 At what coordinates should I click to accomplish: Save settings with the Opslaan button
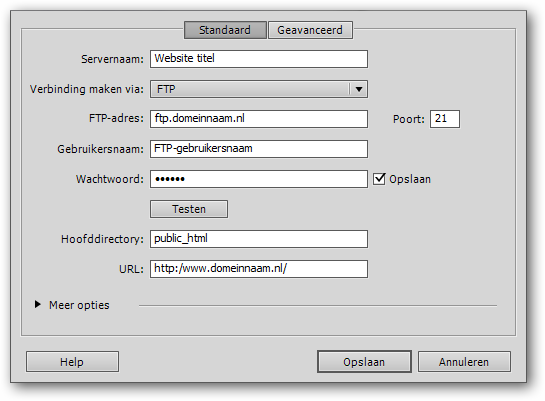[364, 362]
